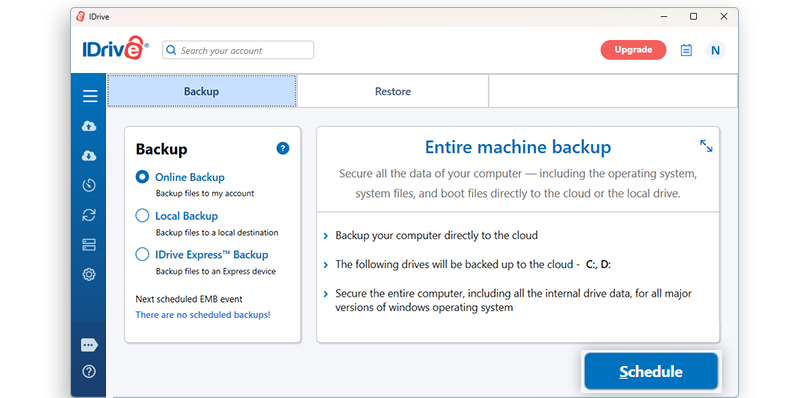Open the help question mark in sidebar

89,371
